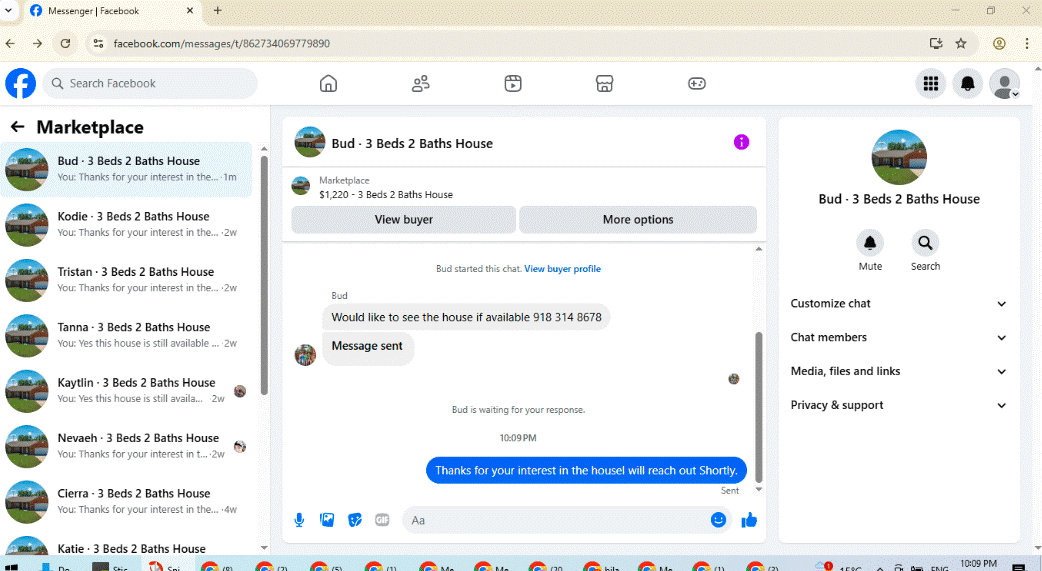Image resolution: width=1042 pixels, height=571 pixels.
Task: Open the $1,220 - 3 Beds 2 Baths House listing
Action: pos(385,195)
